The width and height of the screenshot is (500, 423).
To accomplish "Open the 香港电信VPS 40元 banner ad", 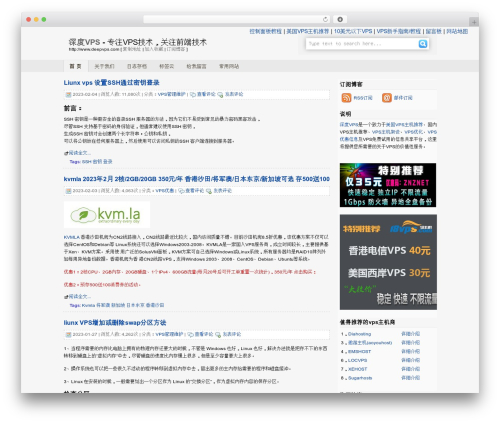I will click(x=388, y=262).
